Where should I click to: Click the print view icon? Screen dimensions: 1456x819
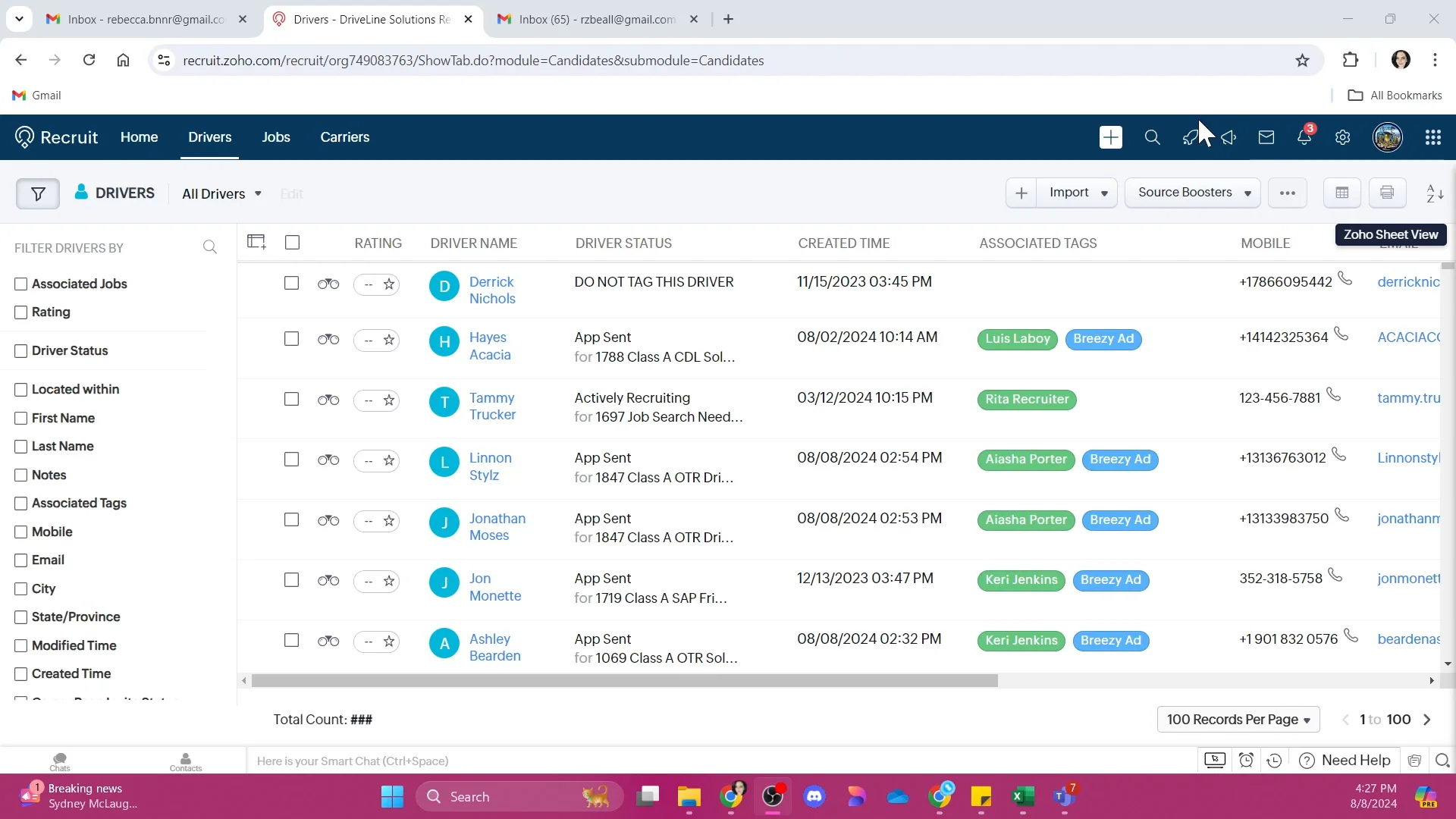[x=1387, y=193]
